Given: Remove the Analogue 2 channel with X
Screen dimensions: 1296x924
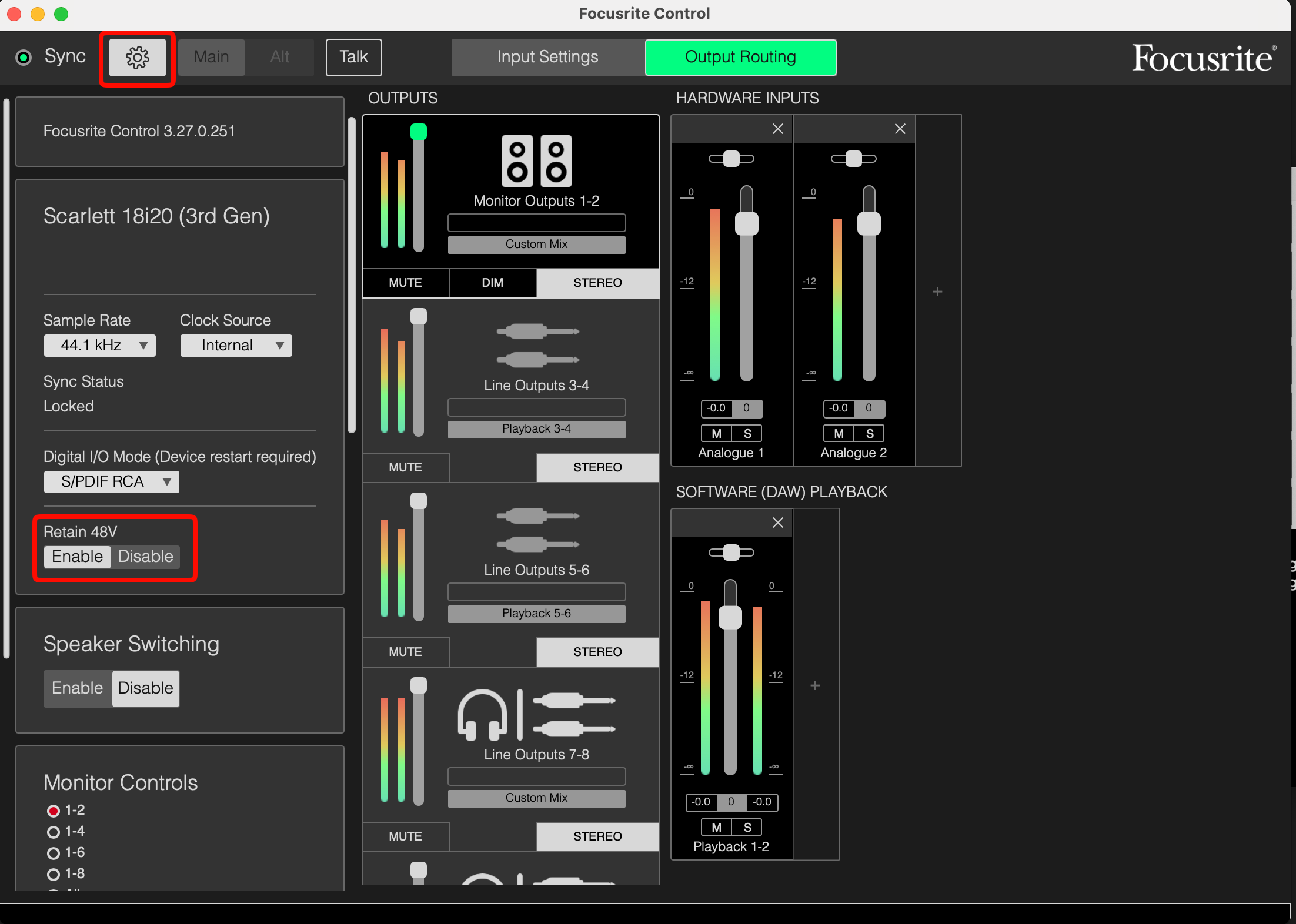Looking at the screenshot, I should [x=900, y=129].
